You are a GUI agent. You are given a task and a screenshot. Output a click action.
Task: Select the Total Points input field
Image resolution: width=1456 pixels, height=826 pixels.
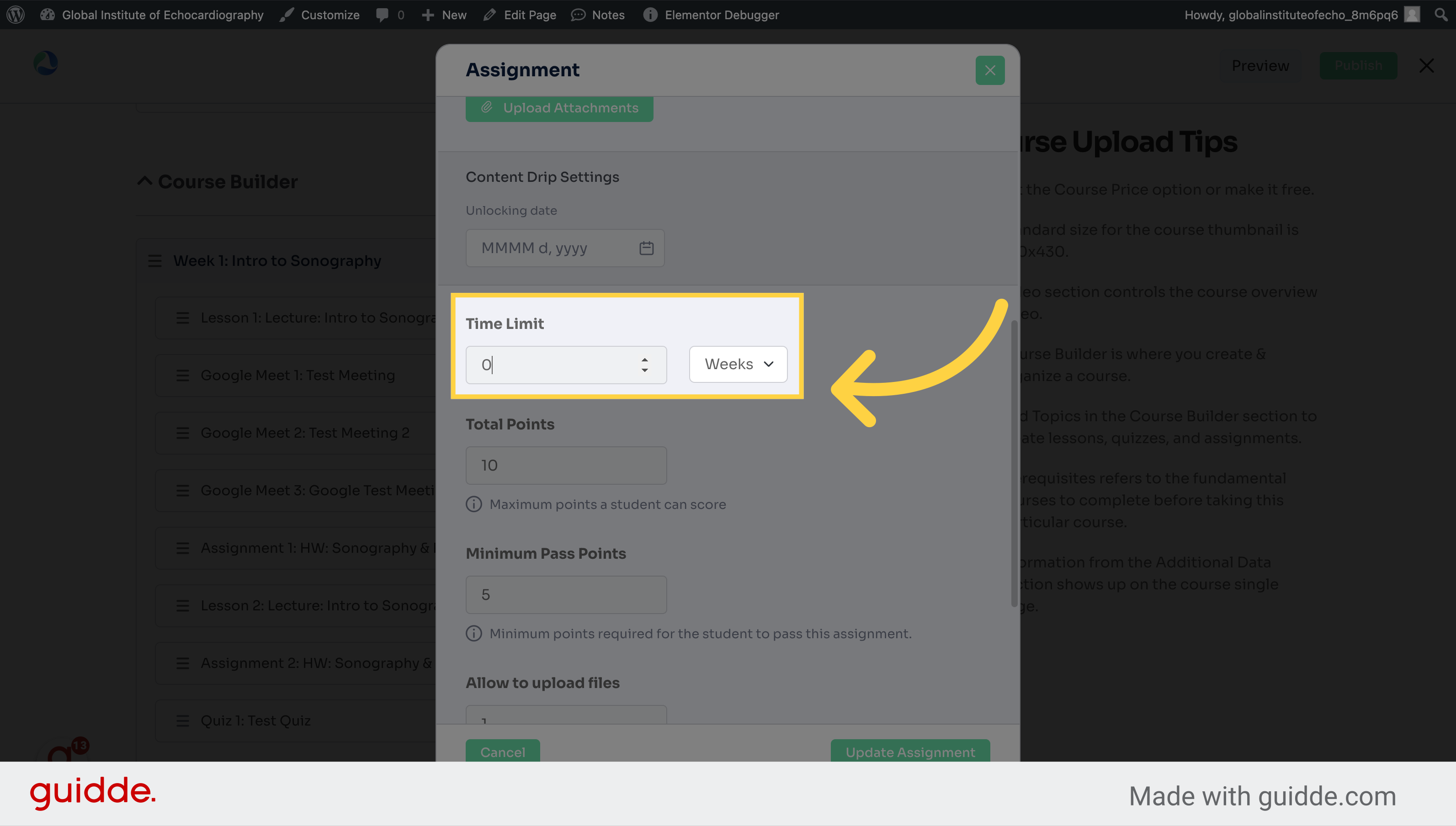[x=567, y=465]
